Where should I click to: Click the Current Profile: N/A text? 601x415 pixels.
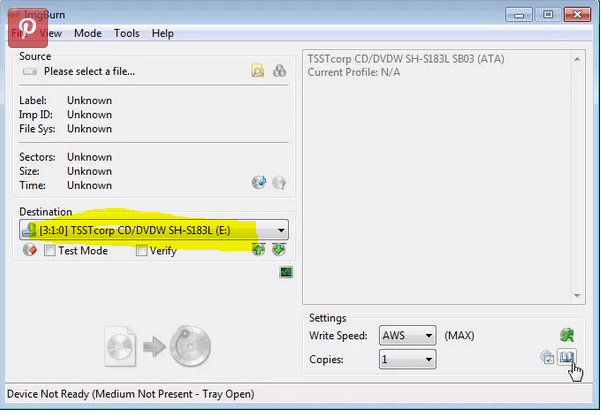(x=354, y=72)
